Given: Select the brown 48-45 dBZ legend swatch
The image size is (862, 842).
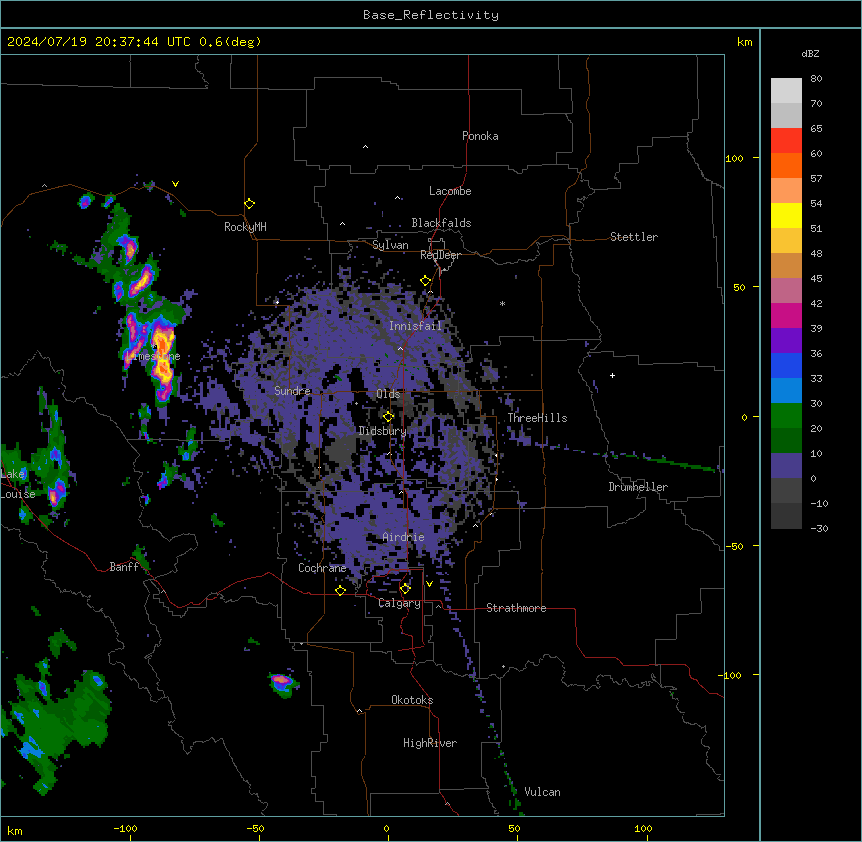Looking at the screenshot, I should point(786,266).
